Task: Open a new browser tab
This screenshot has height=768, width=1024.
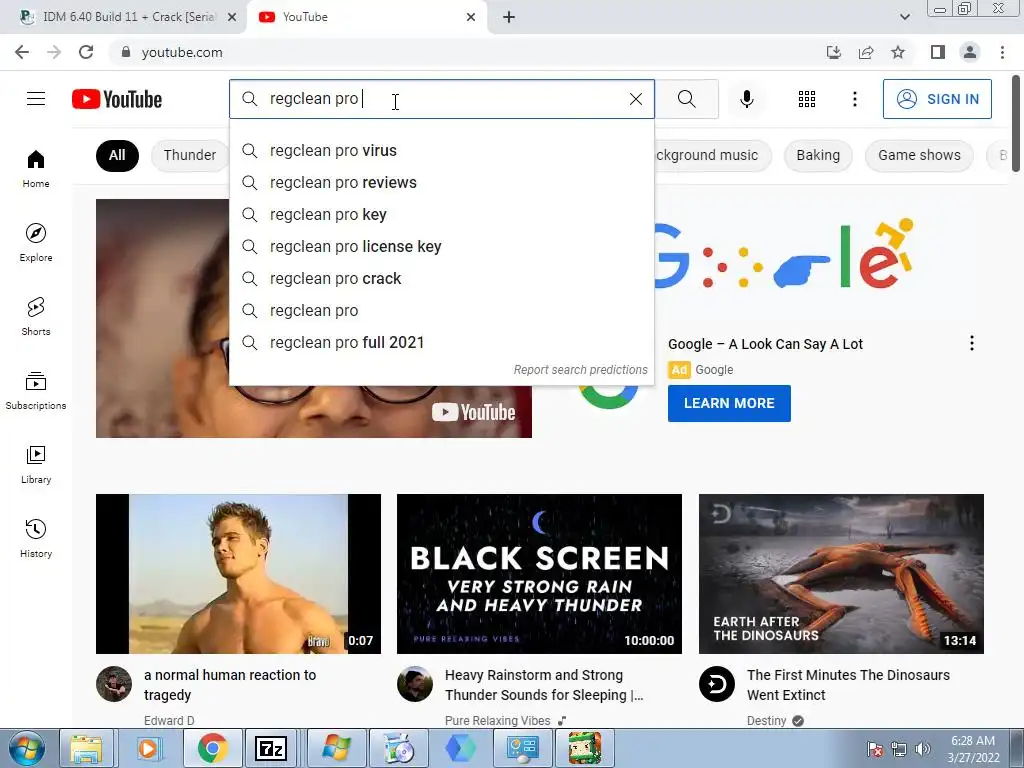Action: [509, 17]
